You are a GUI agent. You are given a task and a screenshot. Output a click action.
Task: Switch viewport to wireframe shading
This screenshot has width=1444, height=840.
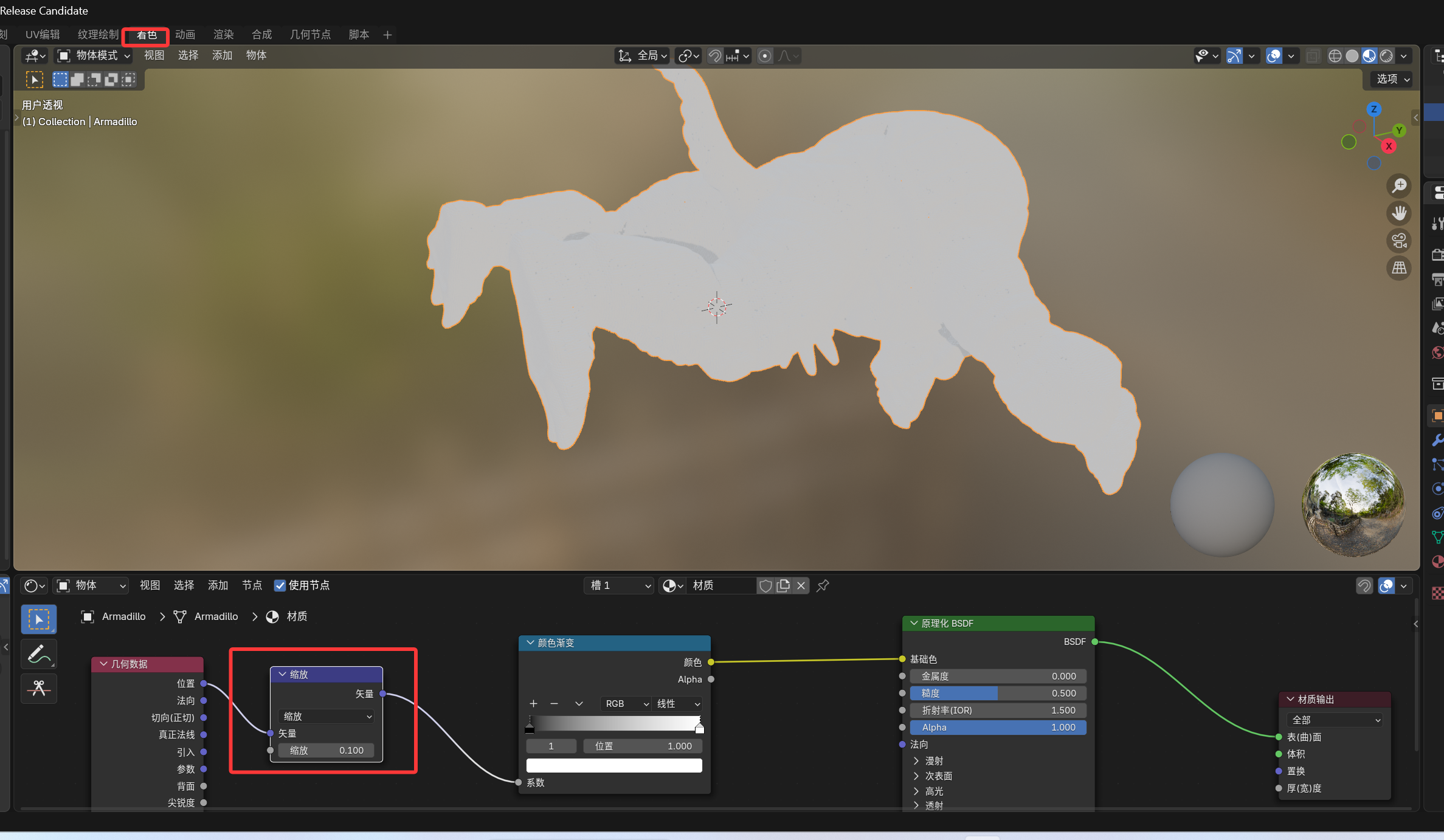click(1335, 56)
